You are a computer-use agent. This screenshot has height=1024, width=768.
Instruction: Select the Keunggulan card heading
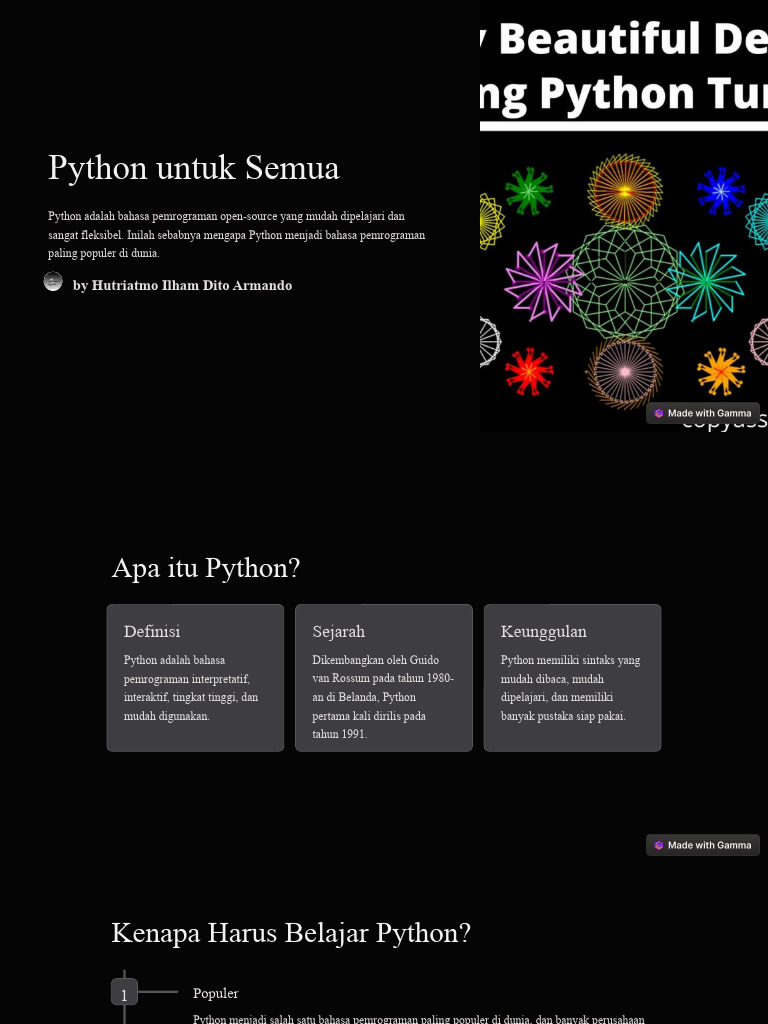(x=543, y=632)
